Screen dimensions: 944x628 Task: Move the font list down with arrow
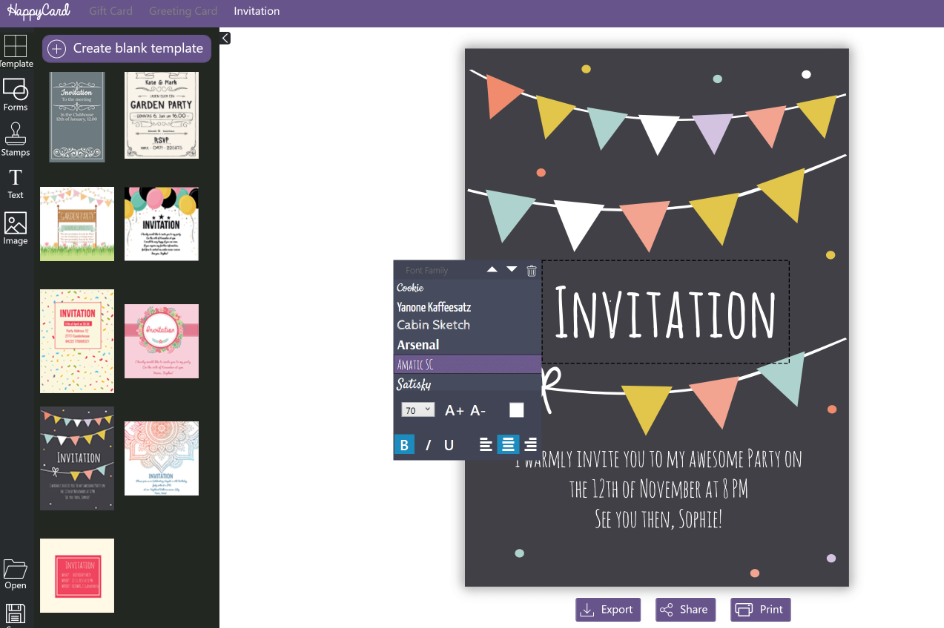pos(512,269)
